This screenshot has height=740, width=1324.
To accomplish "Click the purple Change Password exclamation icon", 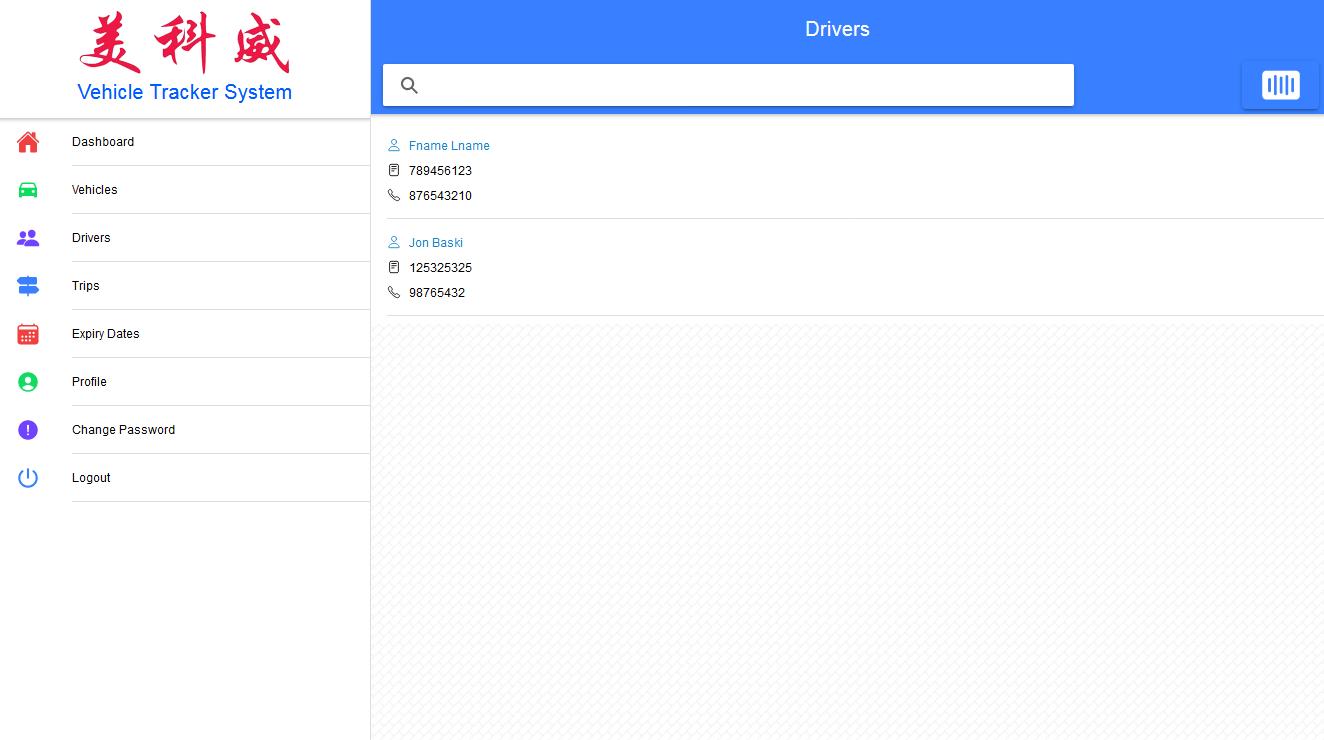I will click(28, 430).
